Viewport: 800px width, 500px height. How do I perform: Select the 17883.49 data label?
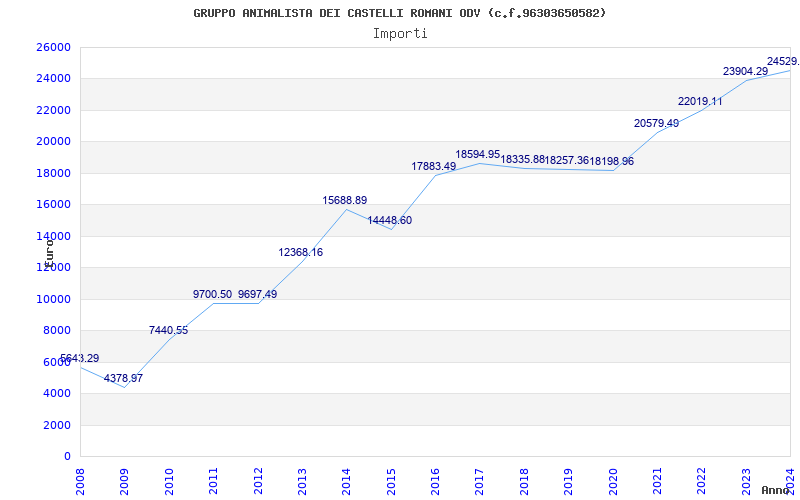(x=434, y=167)
